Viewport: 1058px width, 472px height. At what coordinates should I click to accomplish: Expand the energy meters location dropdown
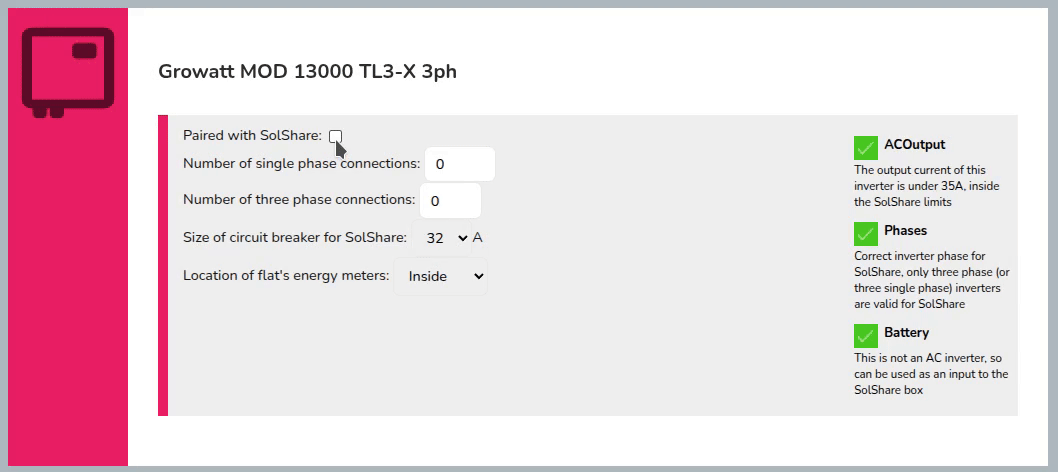(x=441, y=276)
